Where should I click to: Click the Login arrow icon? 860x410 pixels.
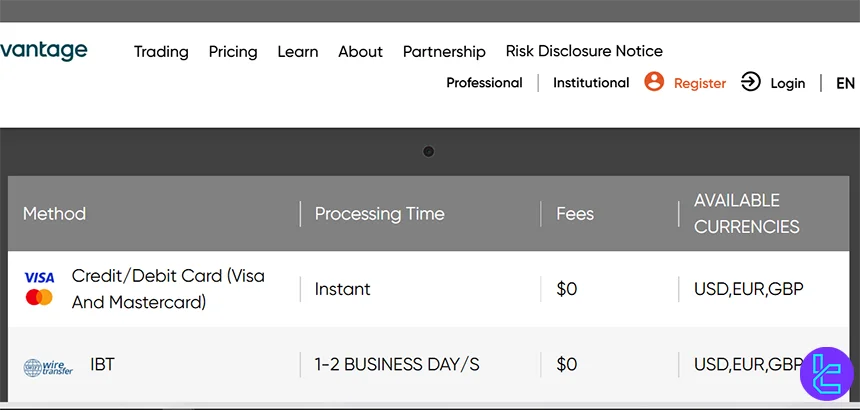750,82
